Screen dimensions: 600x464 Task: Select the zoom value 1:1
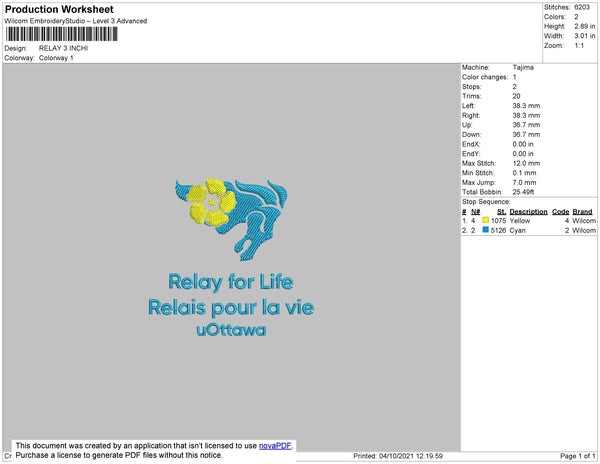tap(579, 46)
